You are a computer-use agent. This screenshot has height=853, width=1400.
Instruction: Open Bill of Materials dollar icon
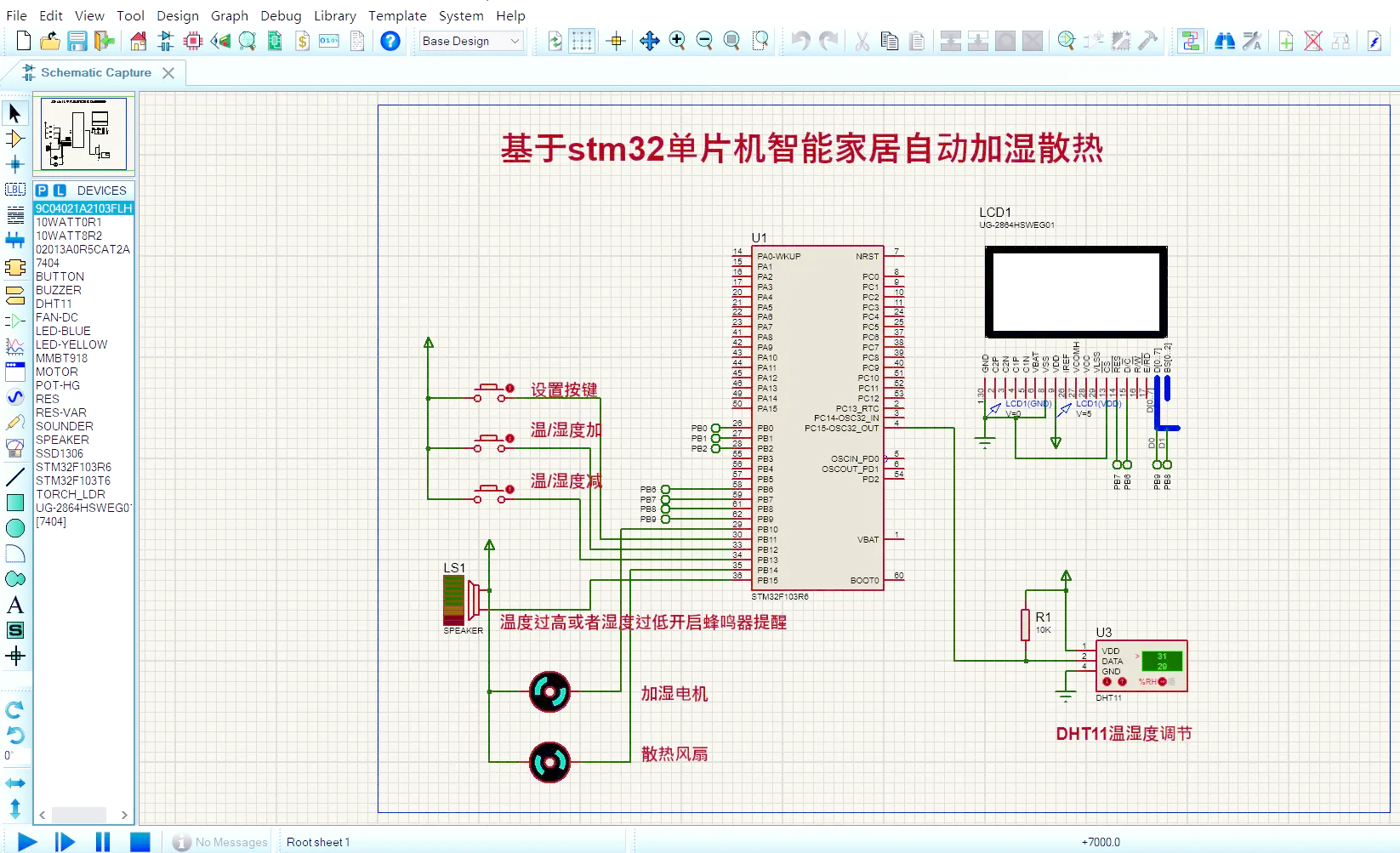point(302,41)
